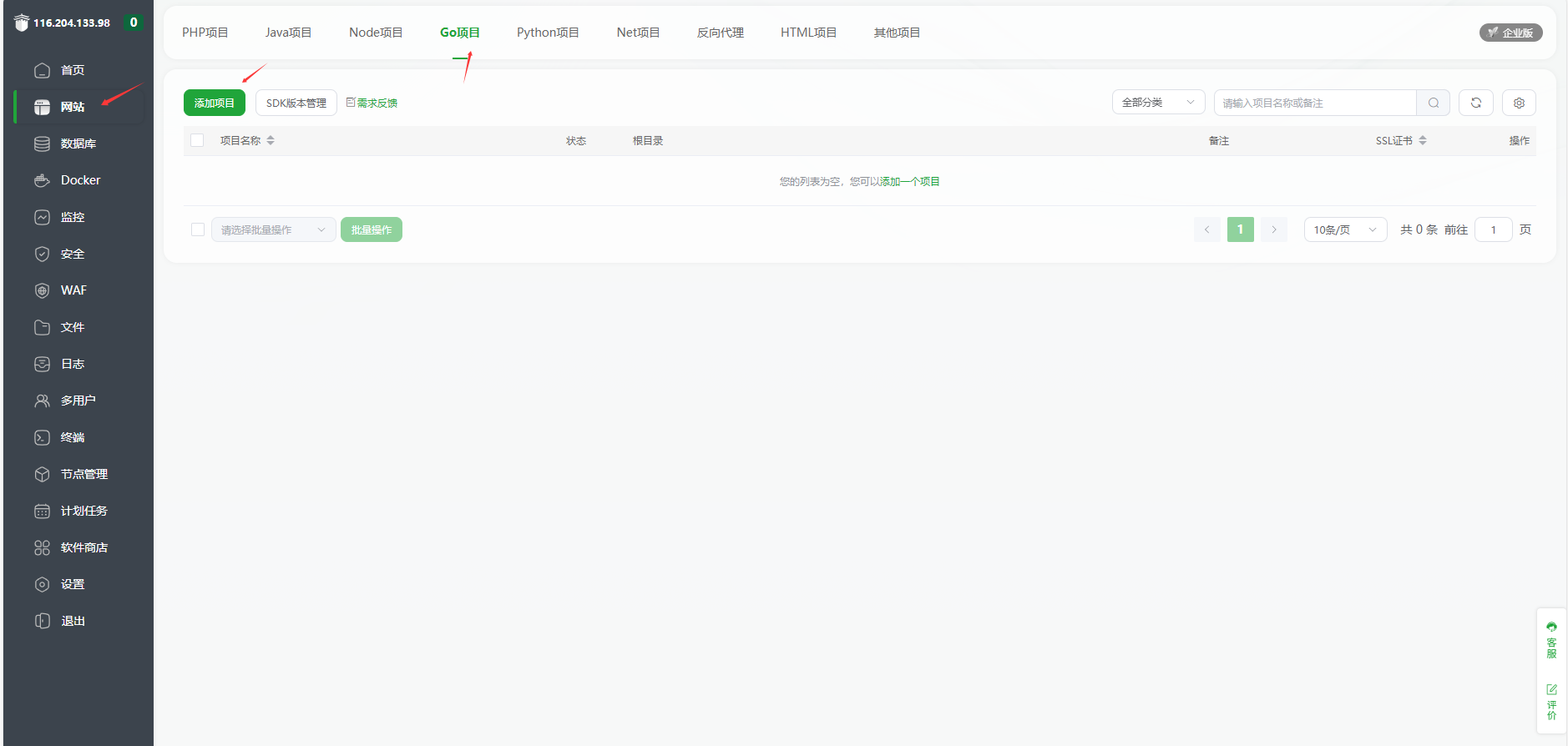Click the Docker icon in sidebar

coord(42,180)
